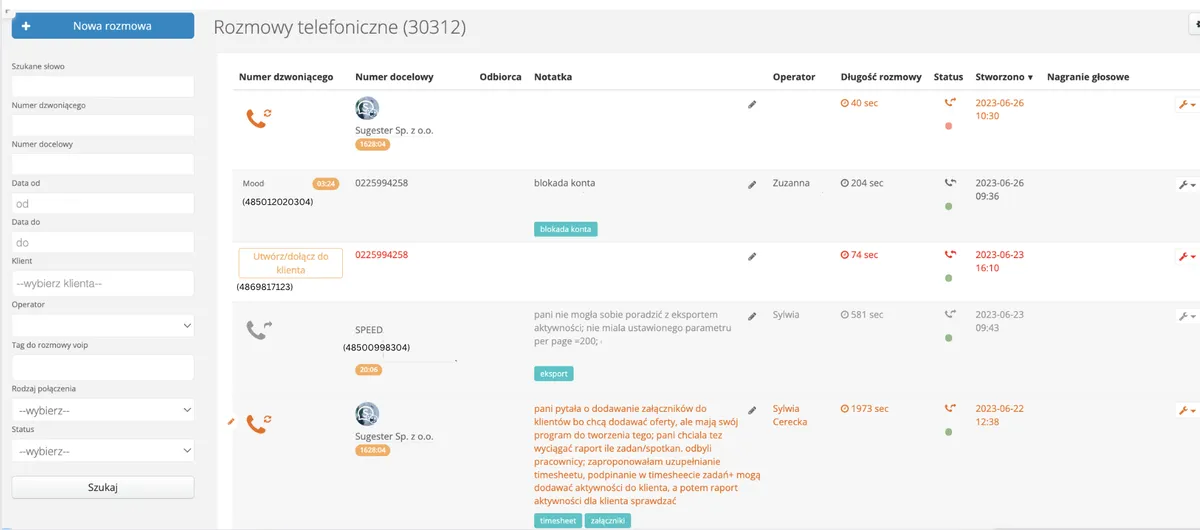Click red missed-call status icon in 16:10 row
This screenshot has height=530, width=1200.
[x=949, y=255]
